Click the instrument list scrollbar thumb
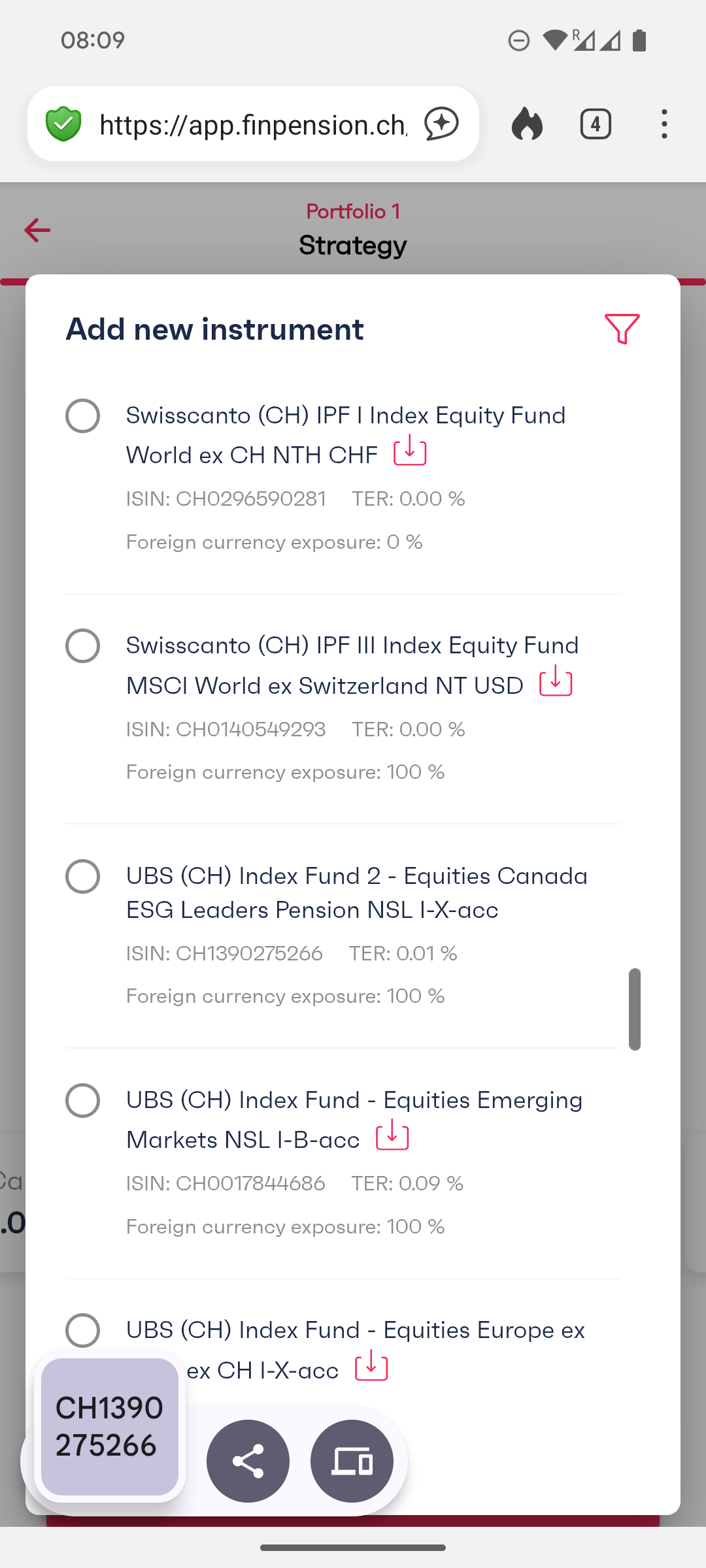This screenshot has width=706, height=1568. 635,1009
